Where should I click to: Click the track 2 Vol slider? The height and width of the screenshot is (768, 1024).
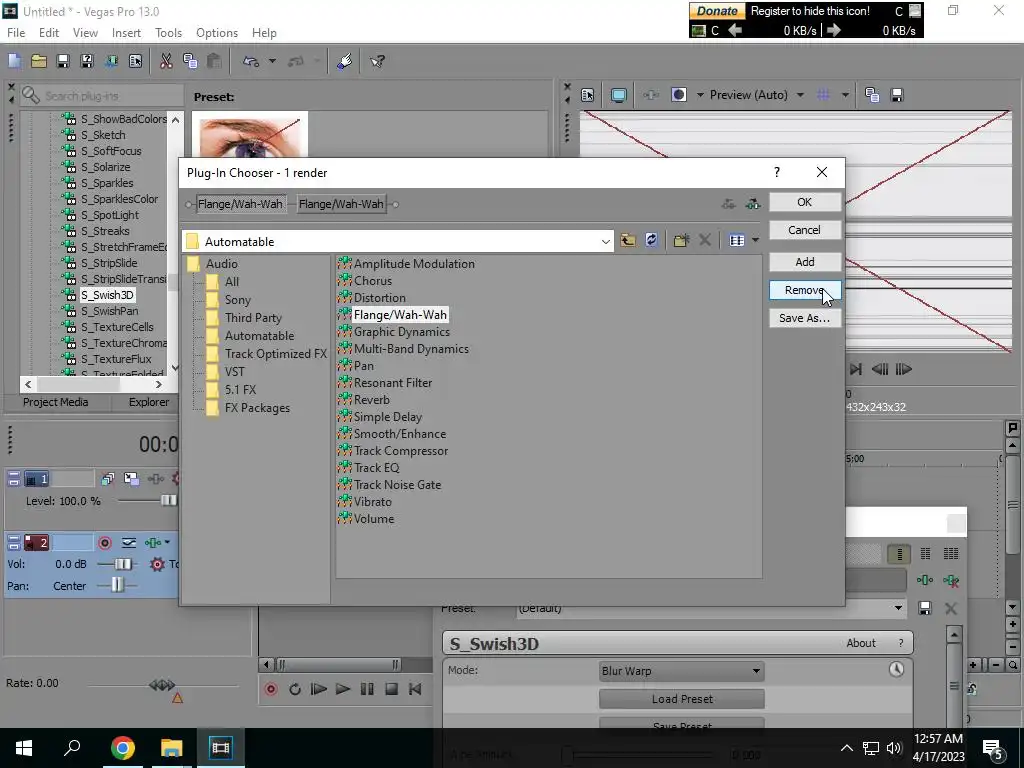click(x=122, y=564)
